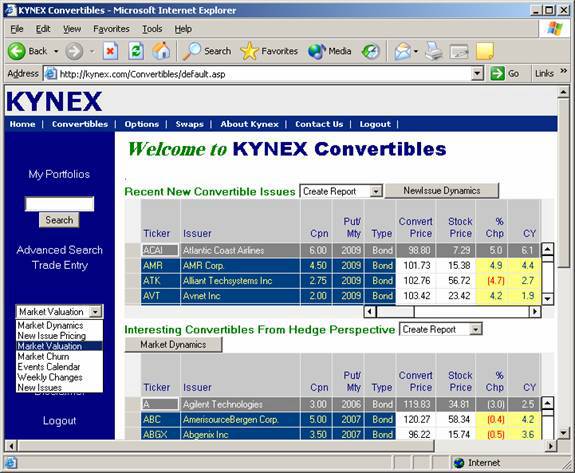
Task: Open the Advanced Search link
Action: (59, 250)
